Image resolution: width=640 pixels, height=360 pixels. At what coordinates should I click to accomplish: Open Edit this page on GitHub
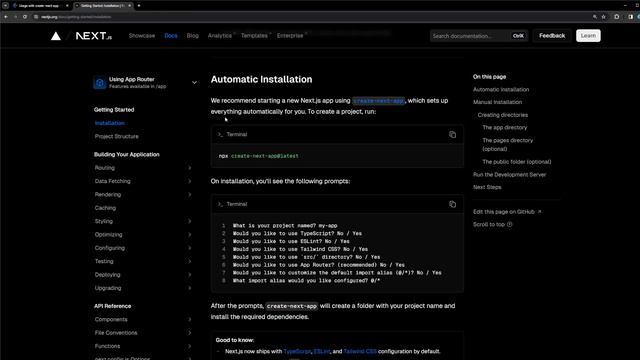click(x=507, y=212)
